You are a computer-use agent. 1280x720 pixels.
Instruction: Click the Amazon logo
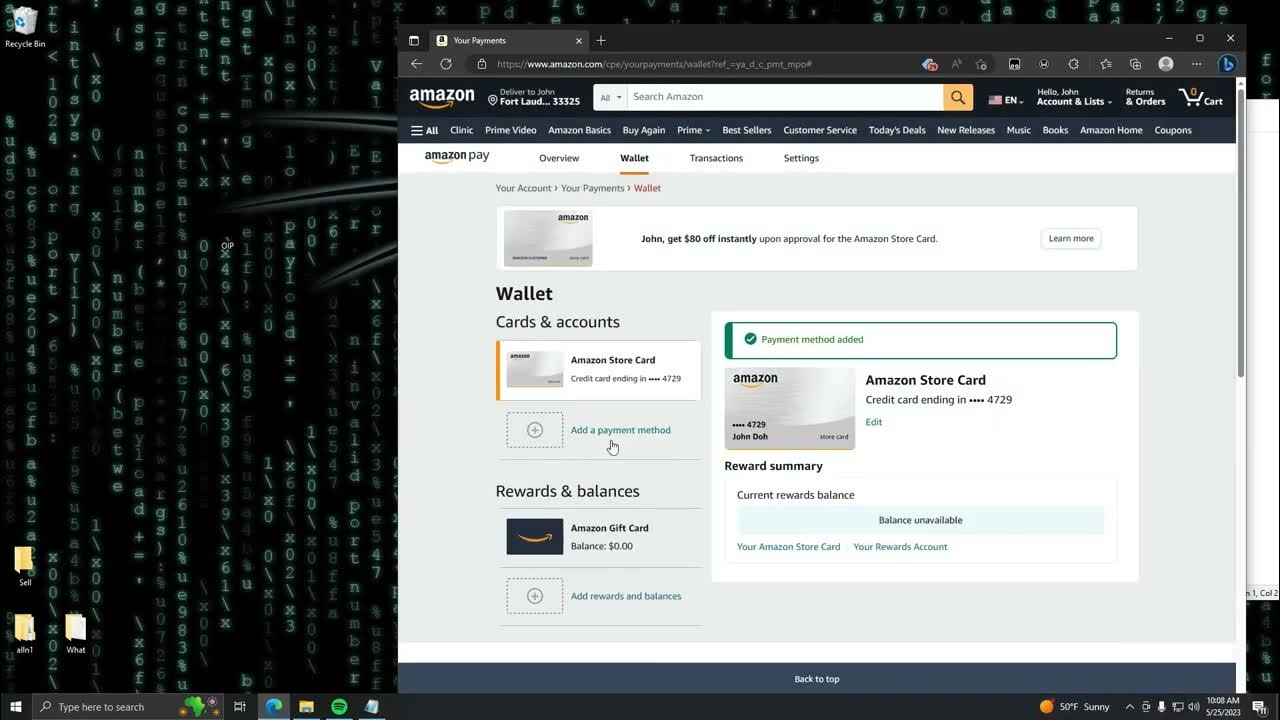tap(442, 98)
